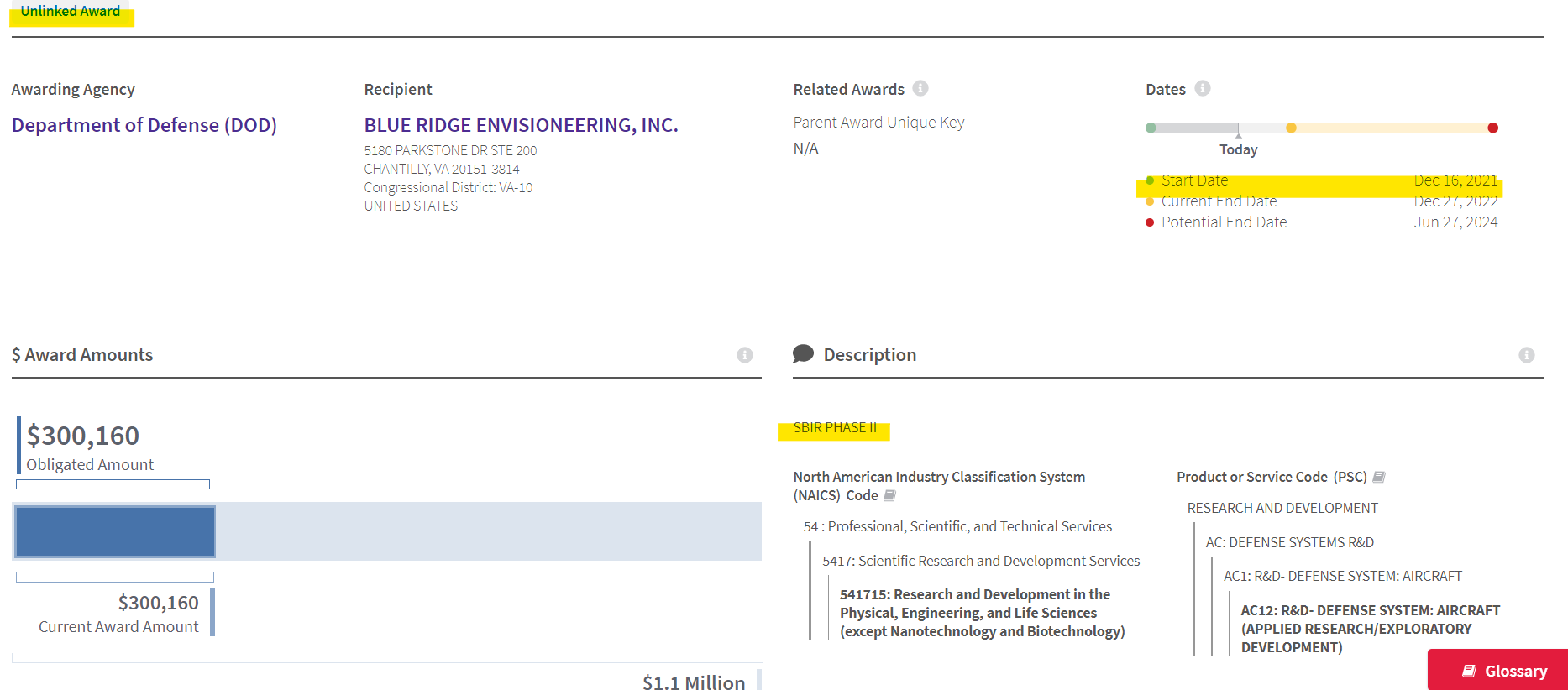Click the orange current end date timeline dot

(x=1291, y=128)
